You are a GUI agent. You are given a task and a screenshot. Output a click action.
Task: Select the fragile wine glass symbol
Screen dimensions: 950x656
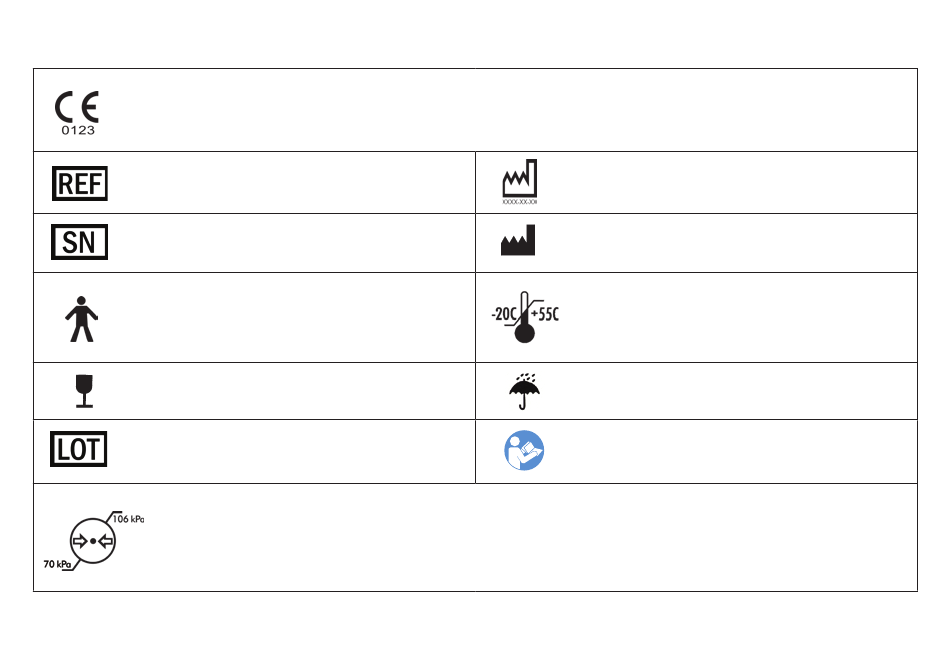(84, 391)
